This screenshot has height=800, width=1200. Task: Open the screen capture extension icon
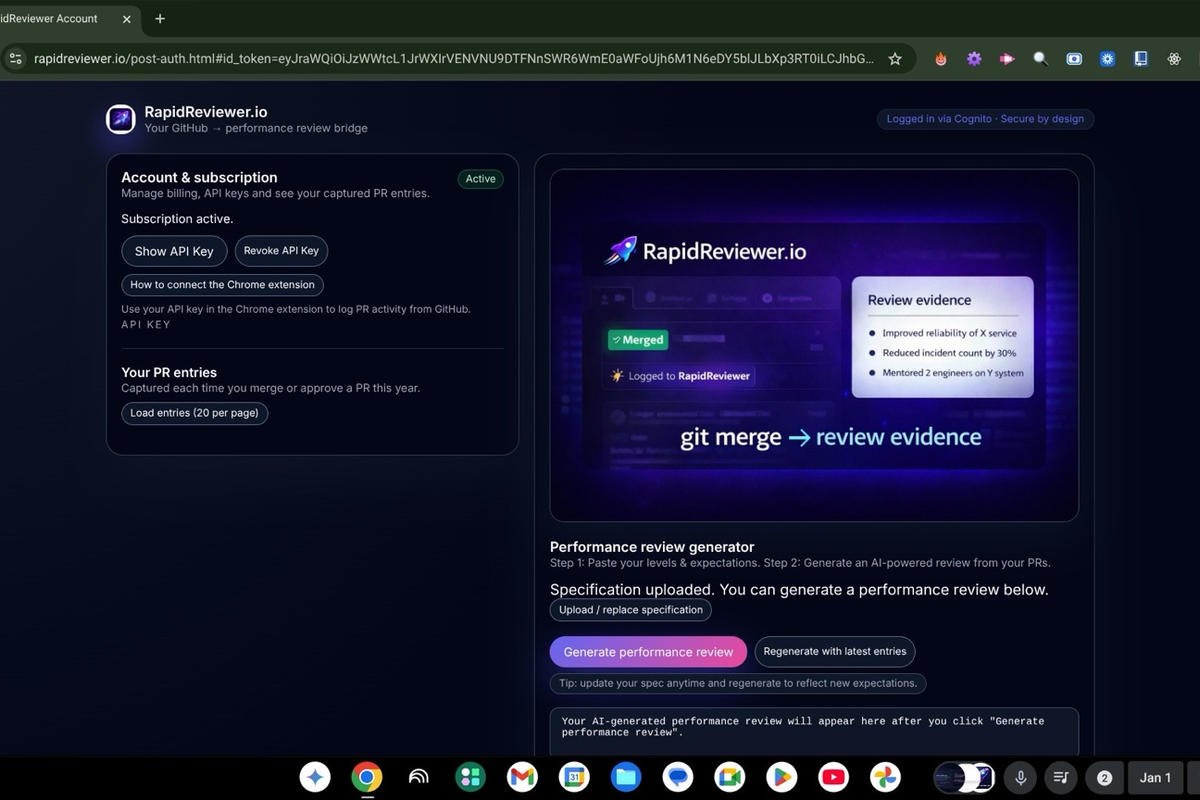click(x=1073, y=58)
